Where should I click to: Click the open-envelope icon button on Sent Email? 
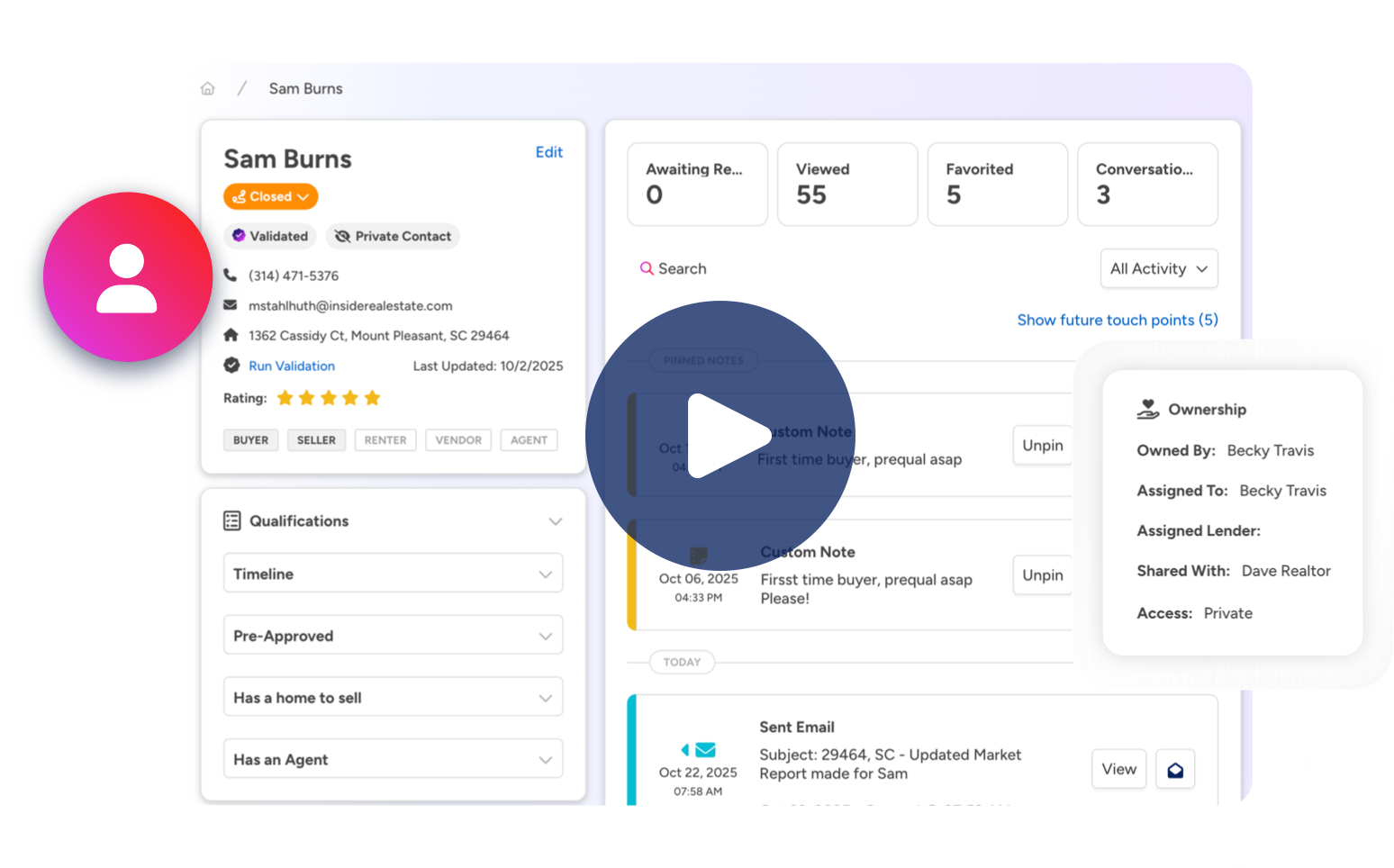(x=1175, y=770)
